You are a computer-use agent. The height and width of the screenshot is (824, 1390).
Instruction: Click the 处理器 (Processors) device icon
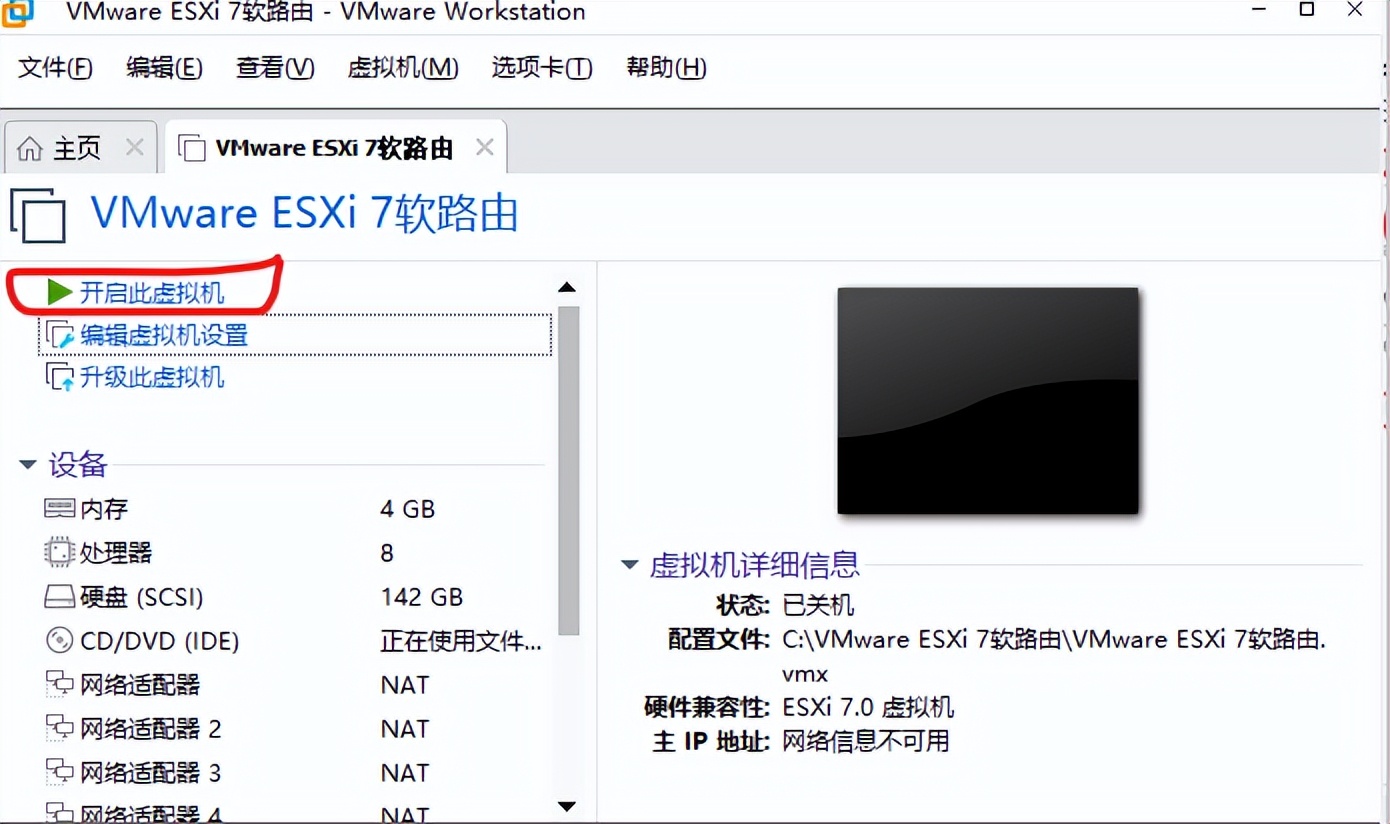[x=59, y=552]
